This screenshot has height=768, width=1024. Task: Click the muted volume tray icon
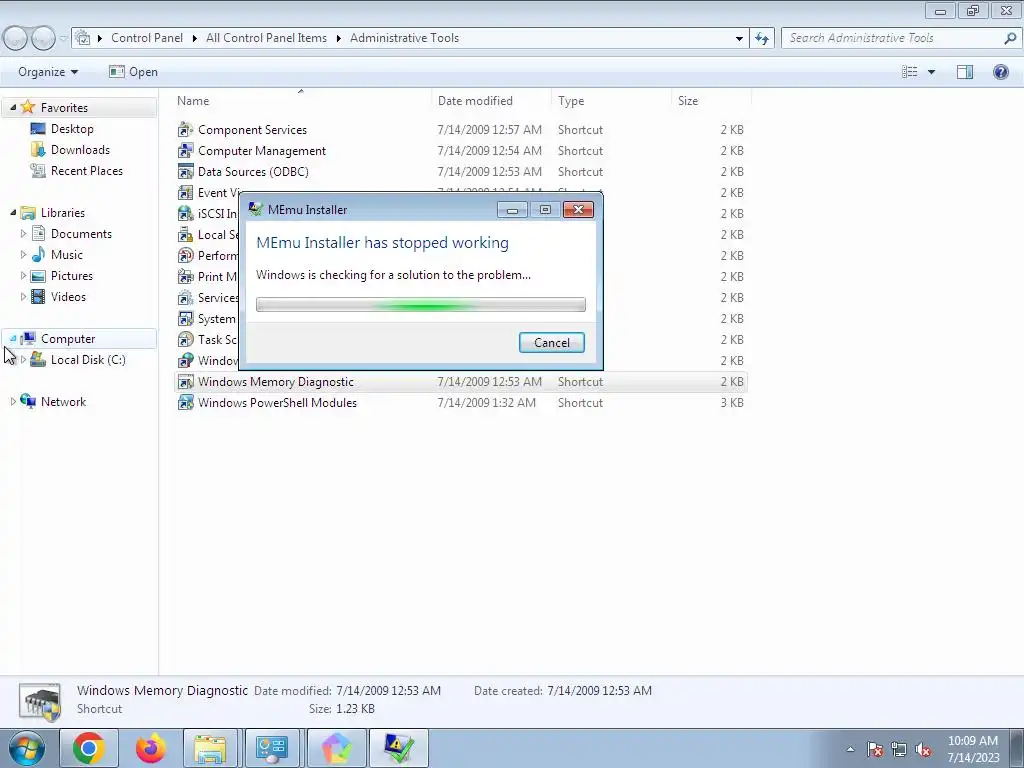pyautogui.click(x=923, y=749)
